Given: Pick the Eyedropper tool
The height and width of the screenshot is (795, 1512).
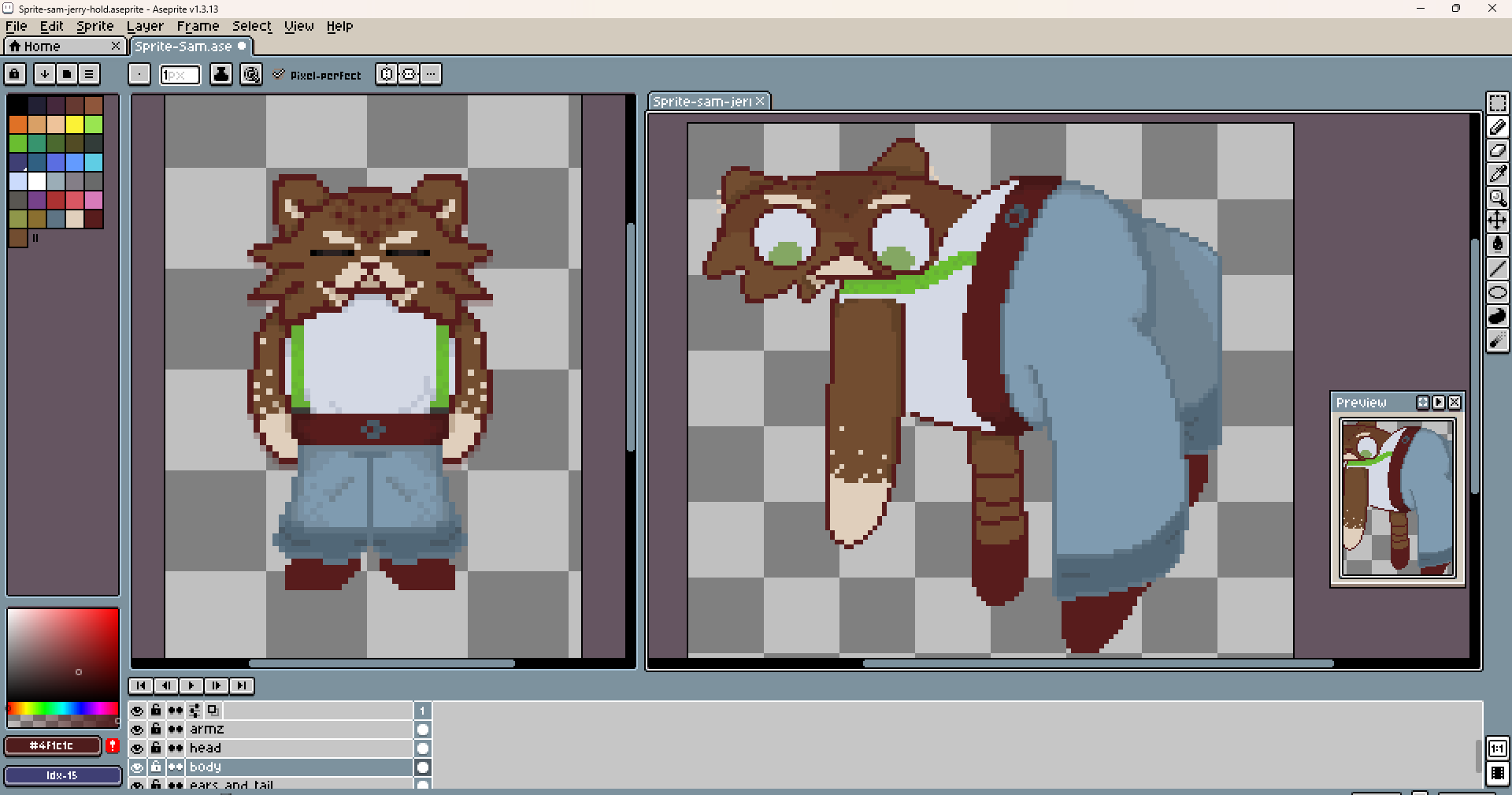Looking at the screenshot, I should click(1497, 174).
